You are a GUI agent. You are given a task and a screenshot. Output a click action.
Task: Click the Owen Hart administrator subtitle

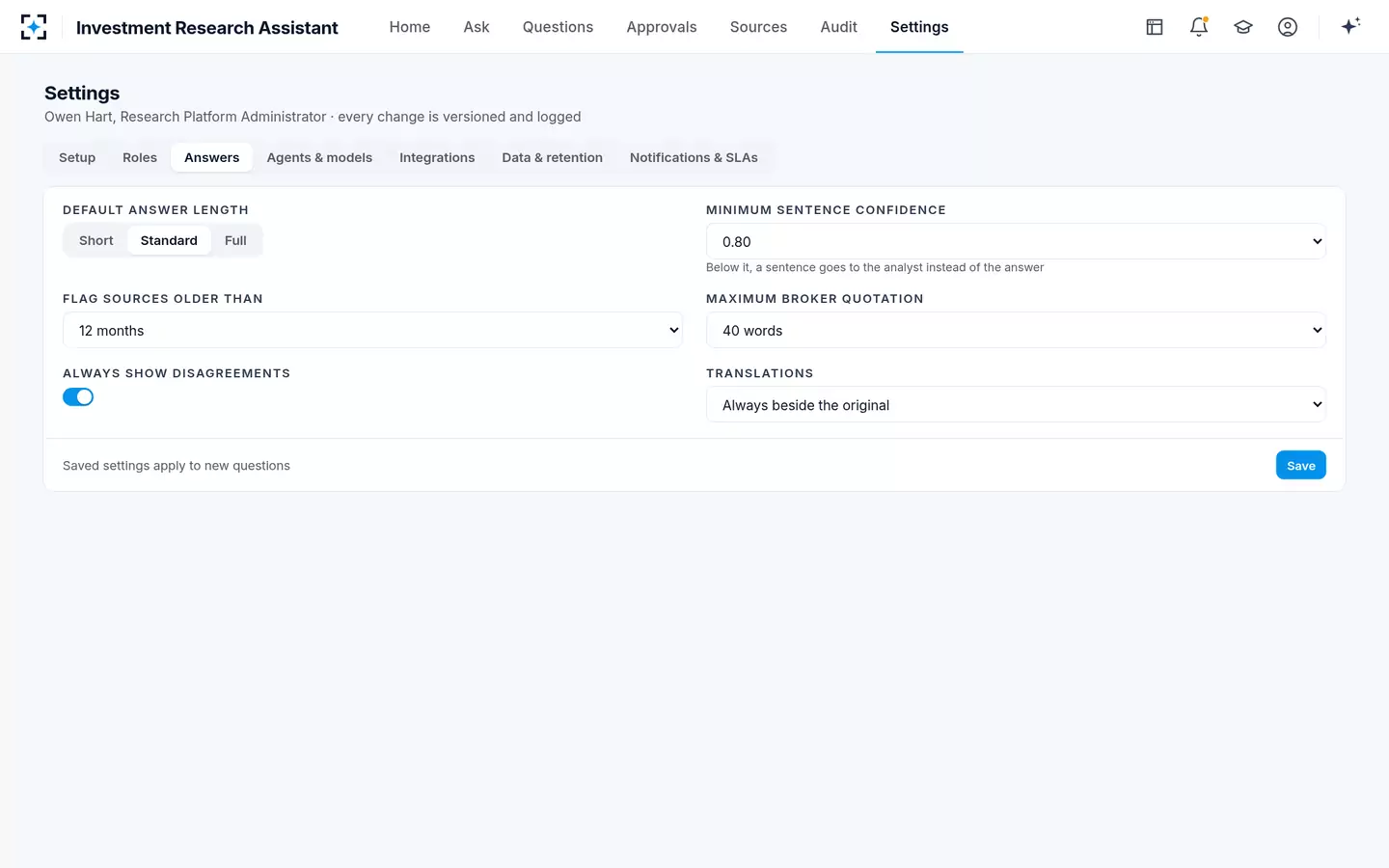click(x=313, y=117)
